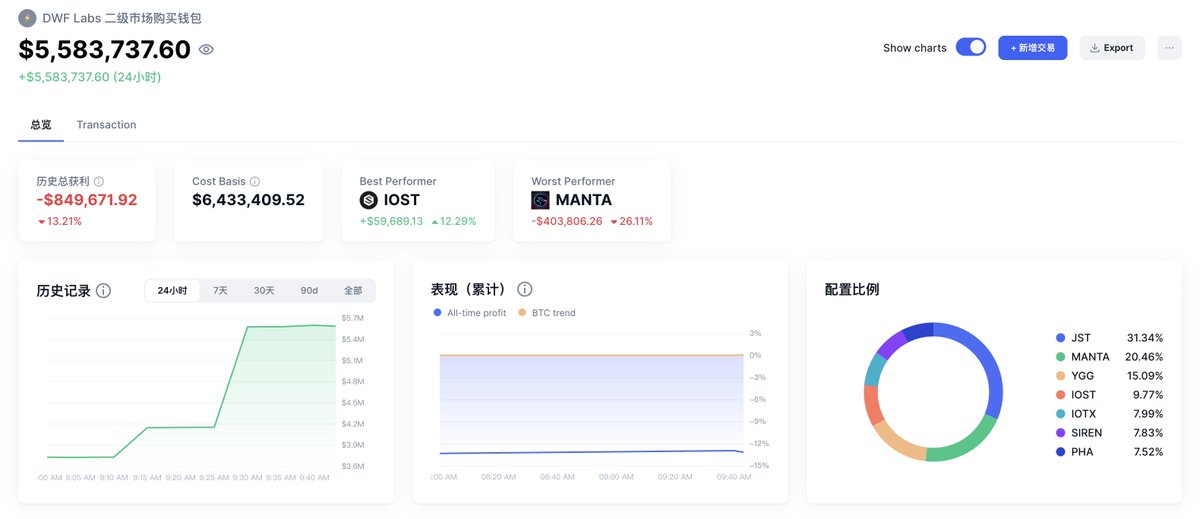
Task: Click the -$403,806.26 loss value
Action: click(567, 221)
